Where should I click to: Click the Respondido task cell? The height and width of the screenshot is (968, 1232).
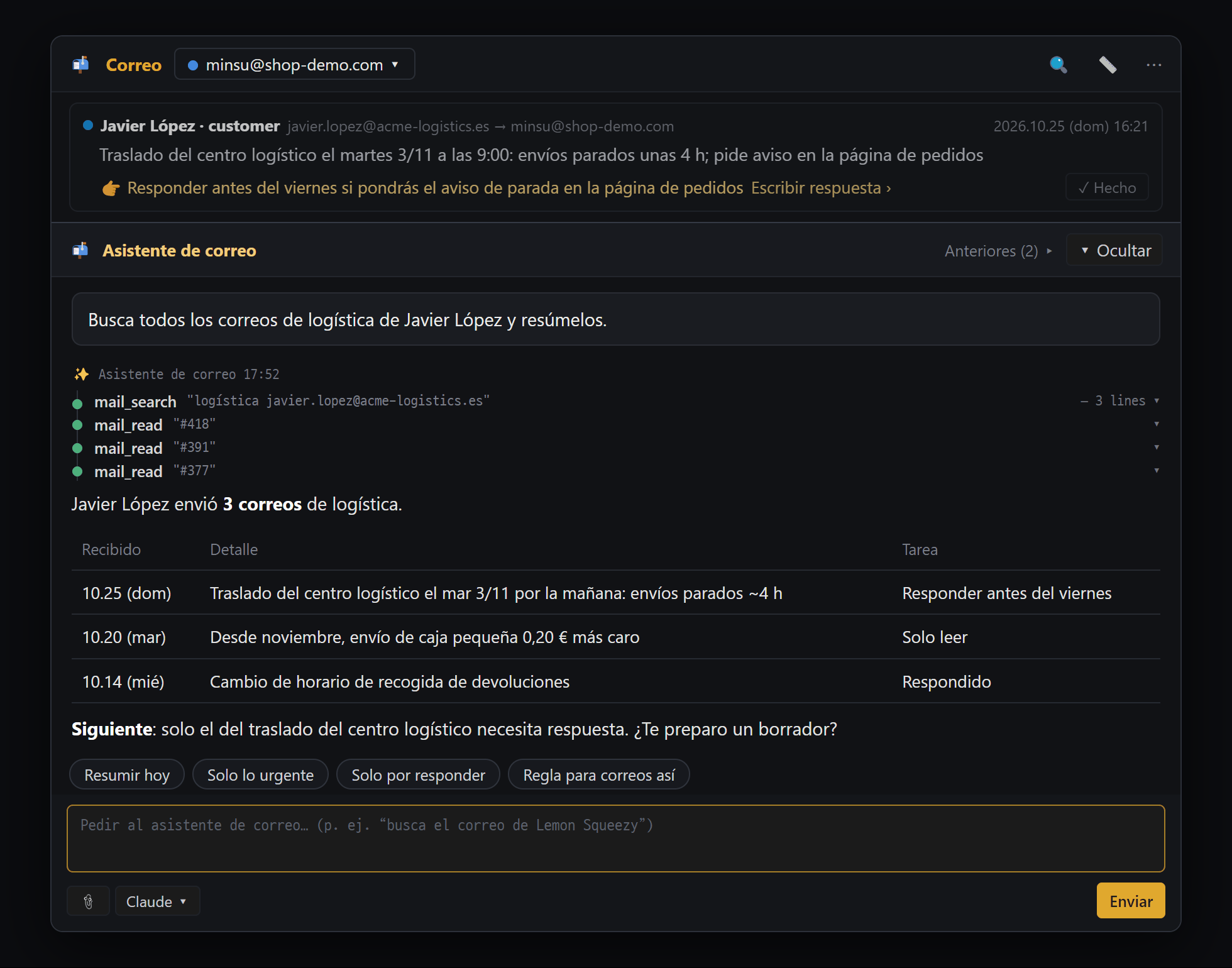click(947, 682)
